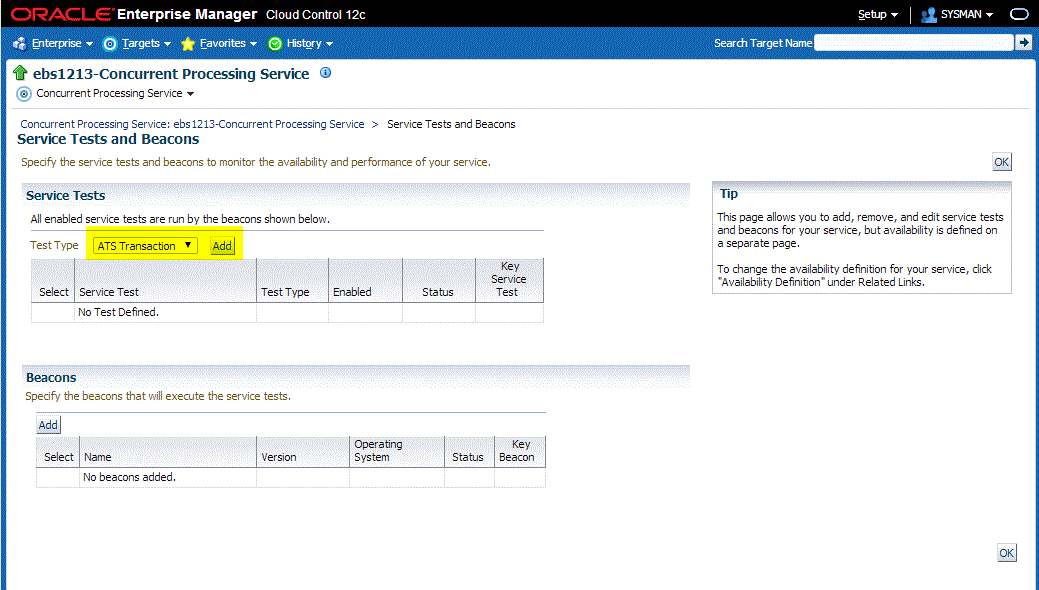Open the Targets menu
The image size is (1039, 590).
[x=146, y=43]
